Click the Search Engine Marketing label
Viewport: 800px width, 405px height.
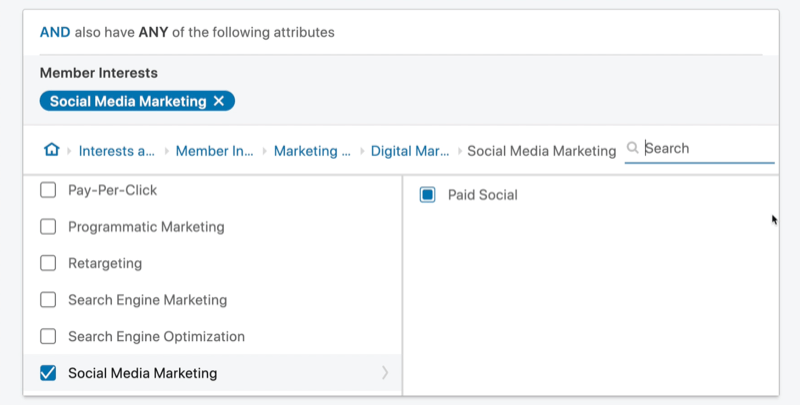(147, 300)
